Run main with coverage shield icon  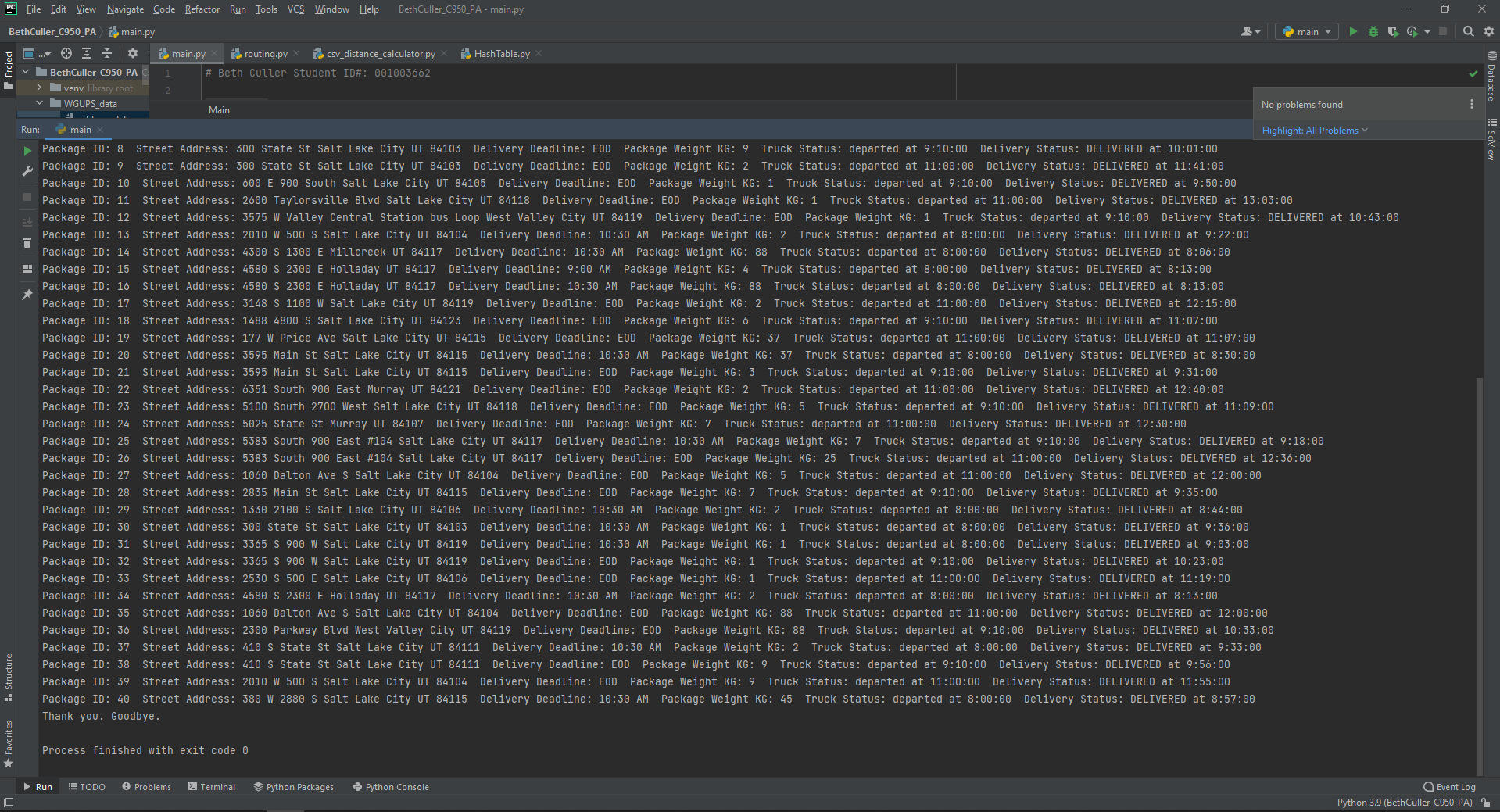coord(1393,31)
